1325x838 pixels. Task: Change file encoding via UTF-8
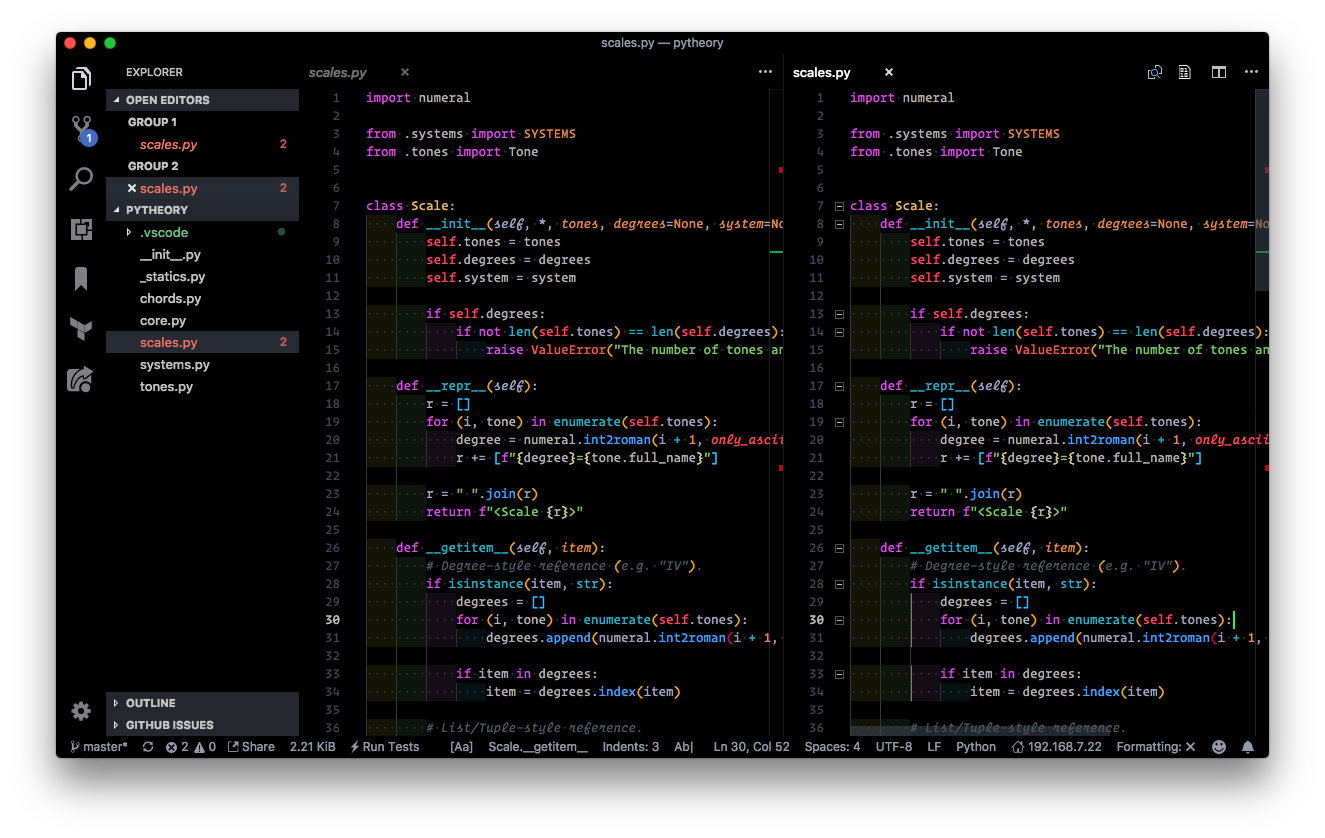pos(894,747)
